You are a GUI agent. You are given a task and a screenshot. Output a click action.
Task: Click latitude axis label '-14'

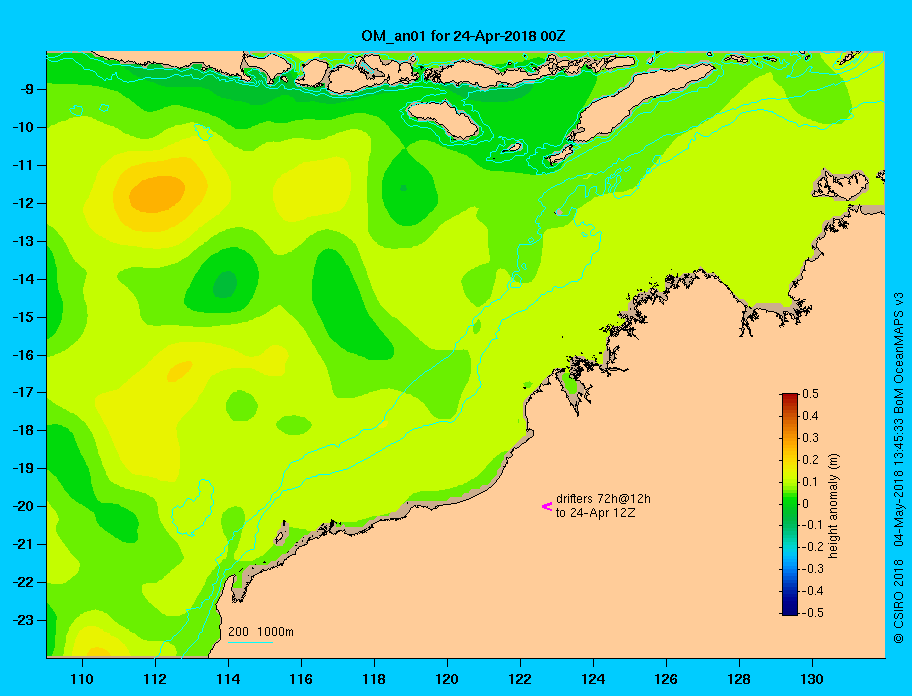22,280
